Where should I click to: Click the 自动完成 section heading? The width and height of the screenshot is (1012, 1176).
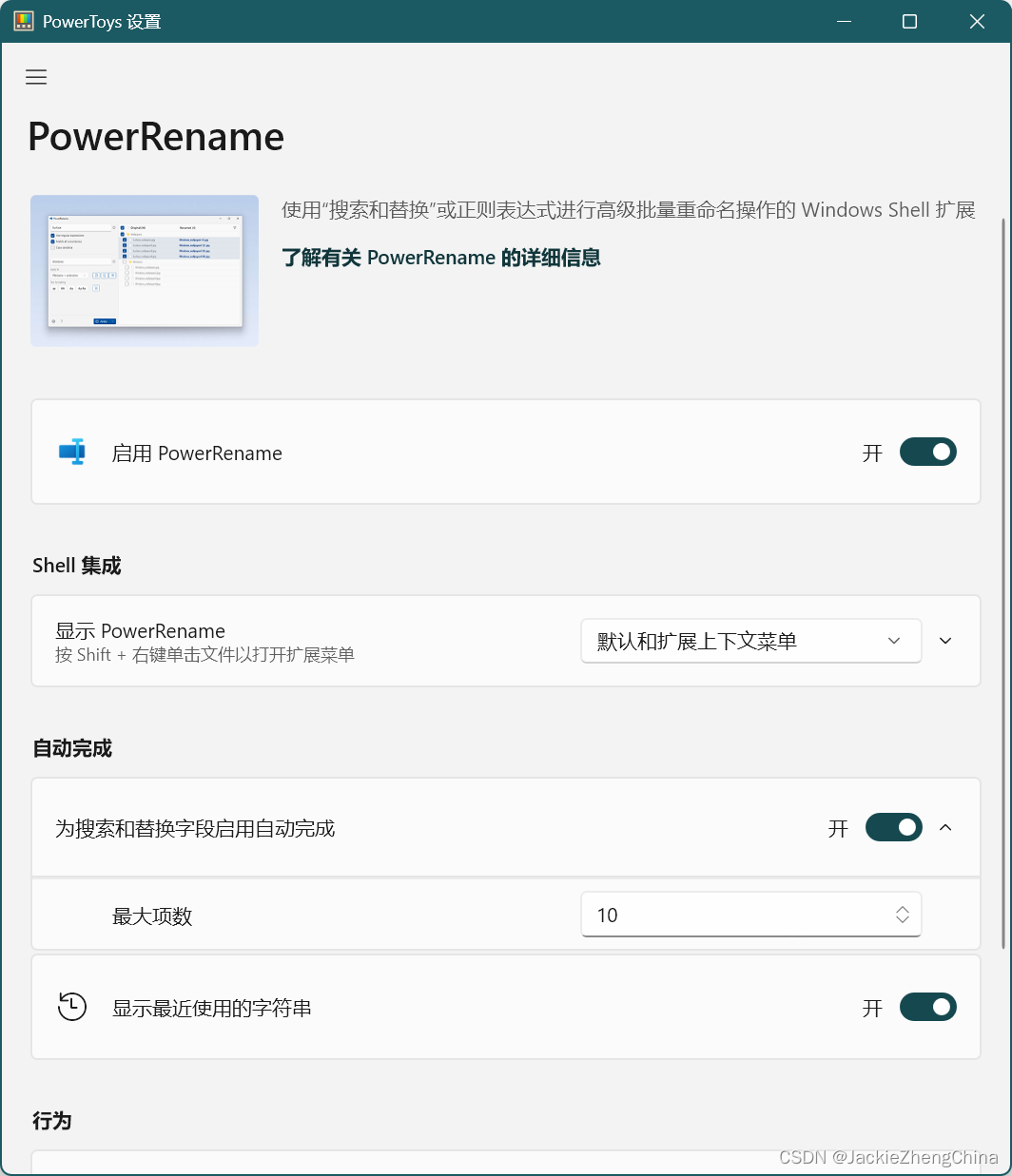[x=72, y=748]
